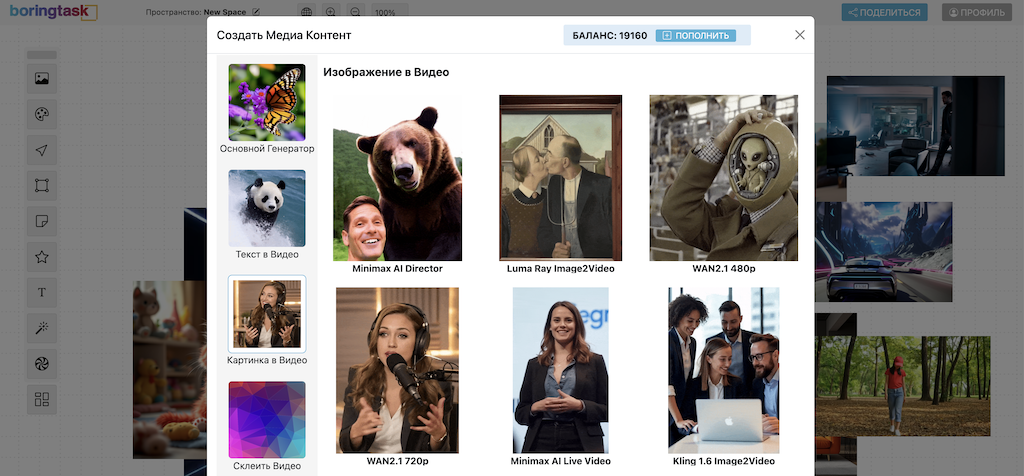Click the image tool in left toolbar
The image size is (1024, 476).
[42, 78]
